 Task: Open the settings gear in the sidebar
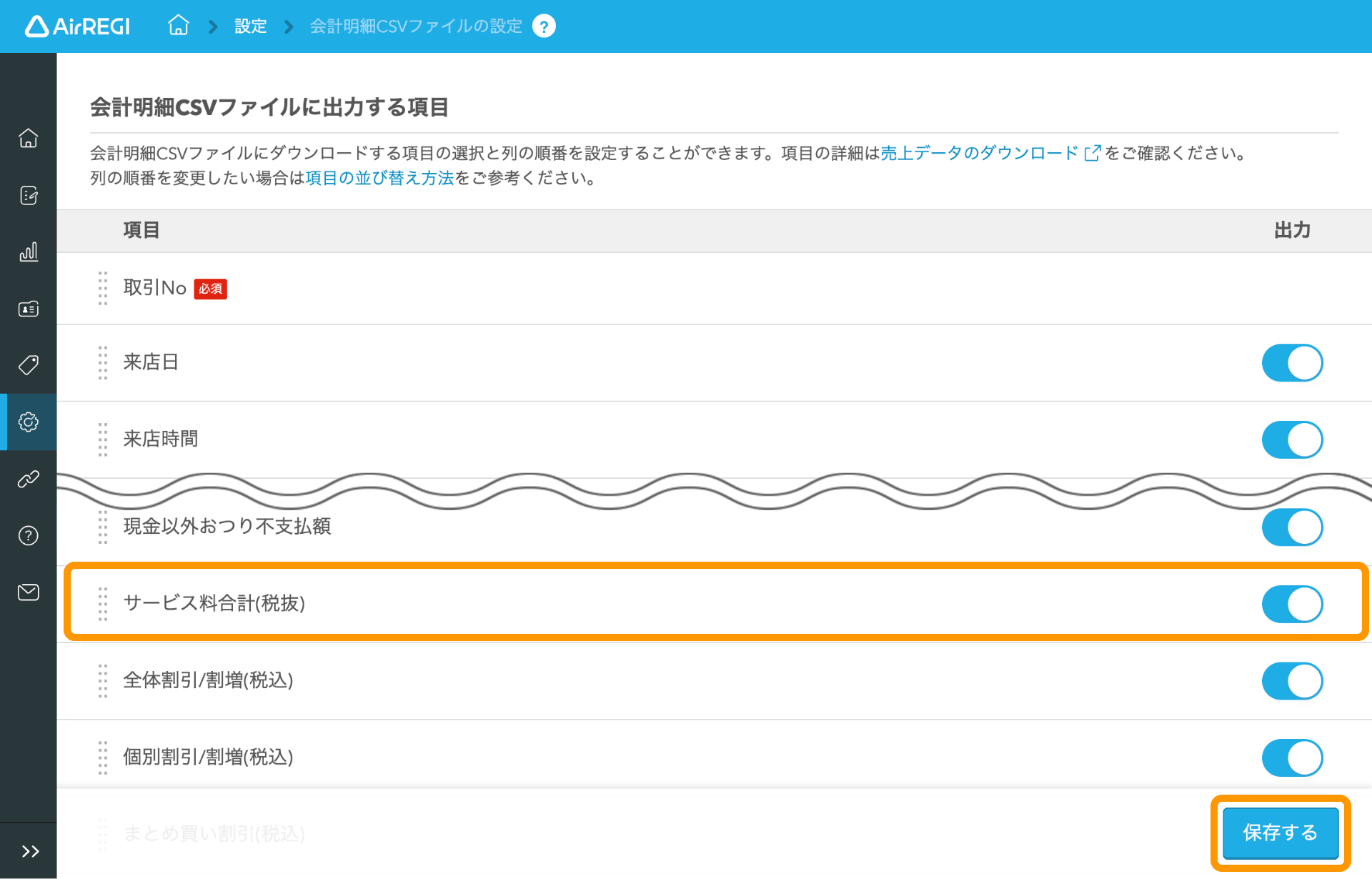pos(29,422)
